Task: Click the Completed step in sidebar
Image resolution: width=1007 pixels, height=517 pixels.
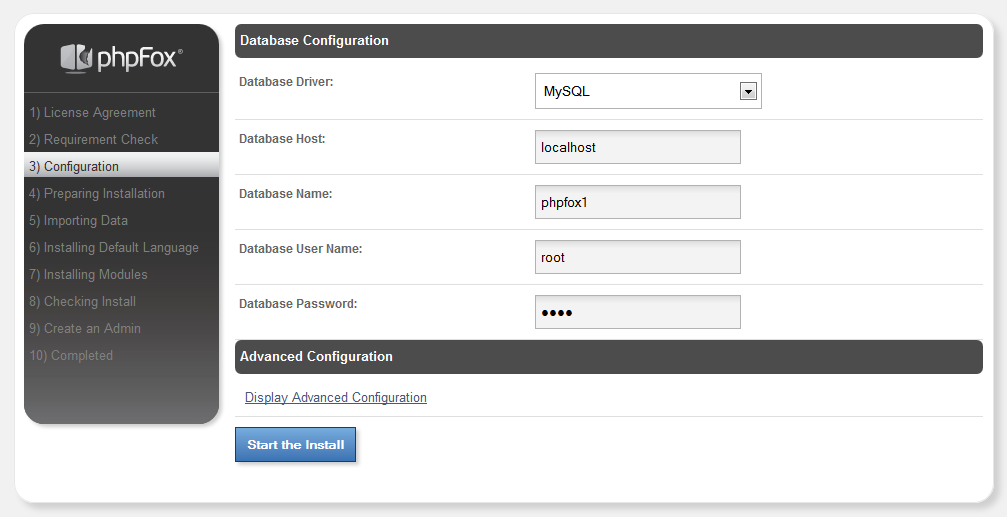Action: [x=71, y=356]
